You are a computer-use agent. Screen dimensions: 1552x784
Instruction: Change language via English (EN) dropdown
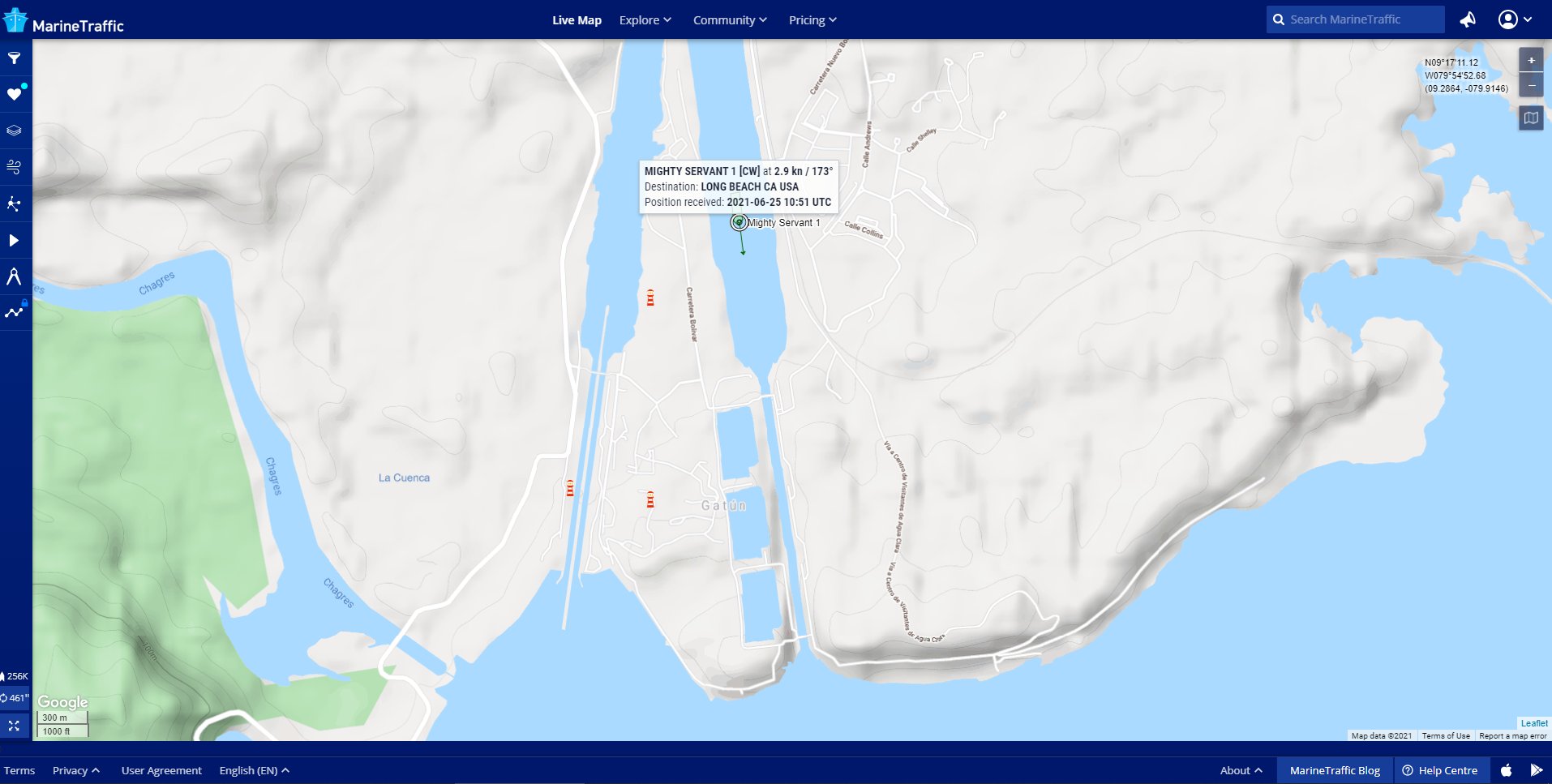pyautogui.click(x=254, y=770)
